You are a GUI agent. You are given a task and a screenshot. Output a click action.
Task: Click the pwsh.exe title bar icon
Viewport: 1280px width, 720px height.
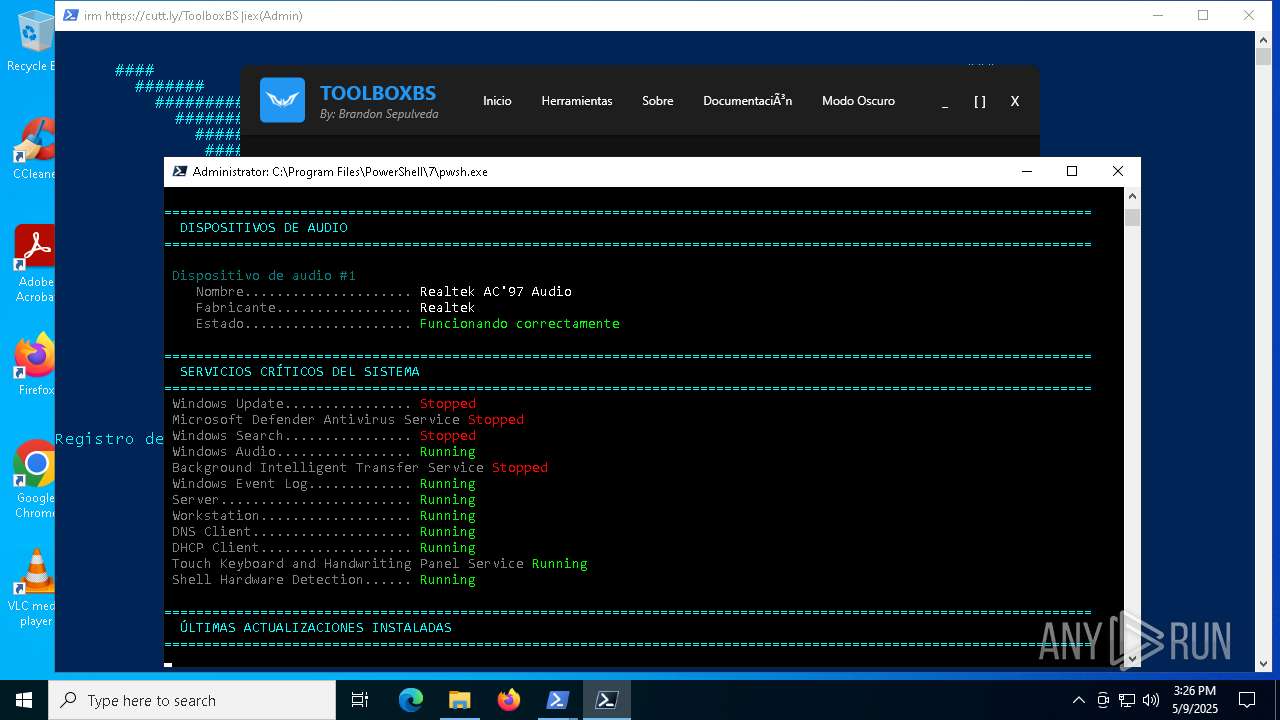(179, 171)
